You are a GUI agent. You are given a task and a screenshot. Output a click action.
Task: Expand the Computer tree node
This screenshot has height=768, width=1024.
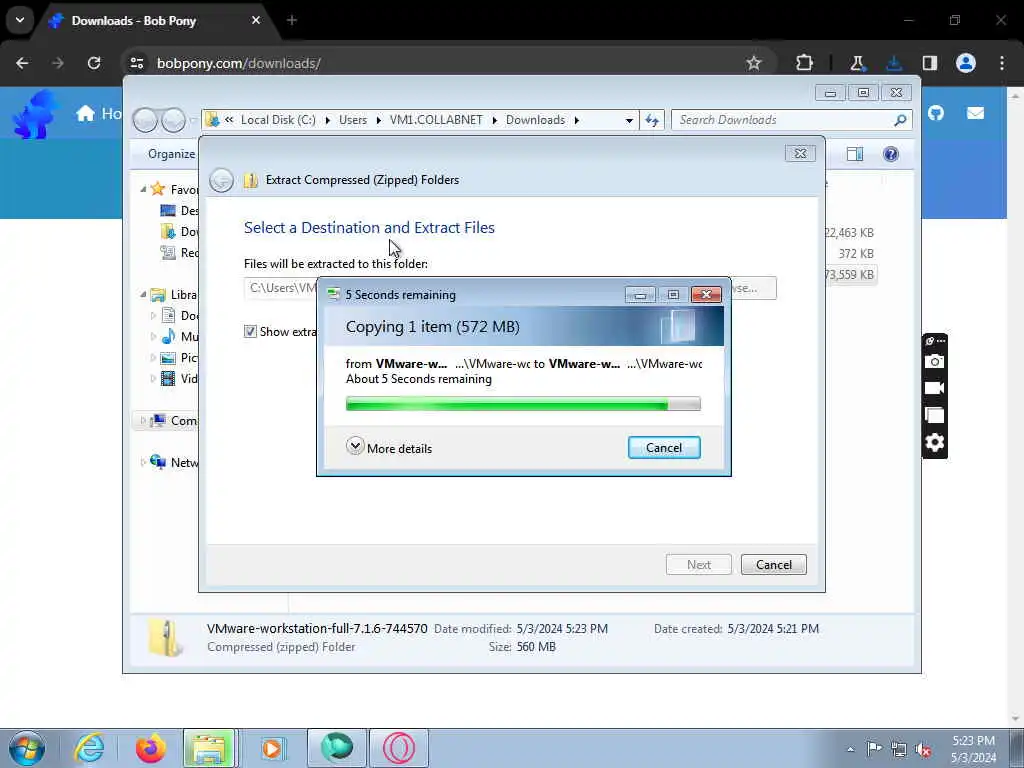pos(143,421)
